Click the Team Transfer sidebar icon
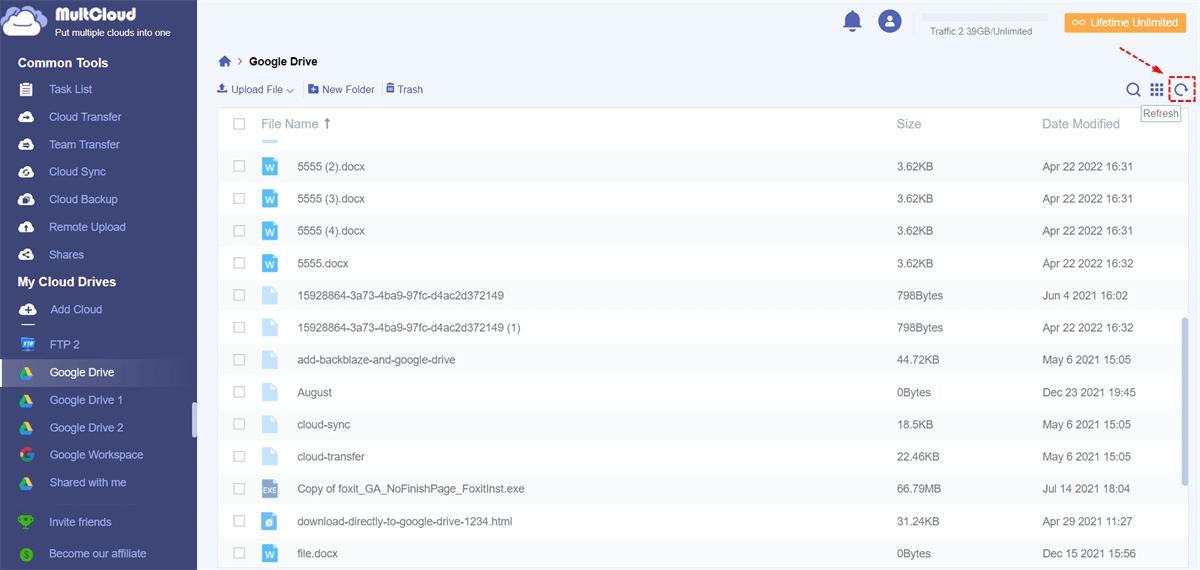This screenshot has height=570, width=1200. coord(27,145)
